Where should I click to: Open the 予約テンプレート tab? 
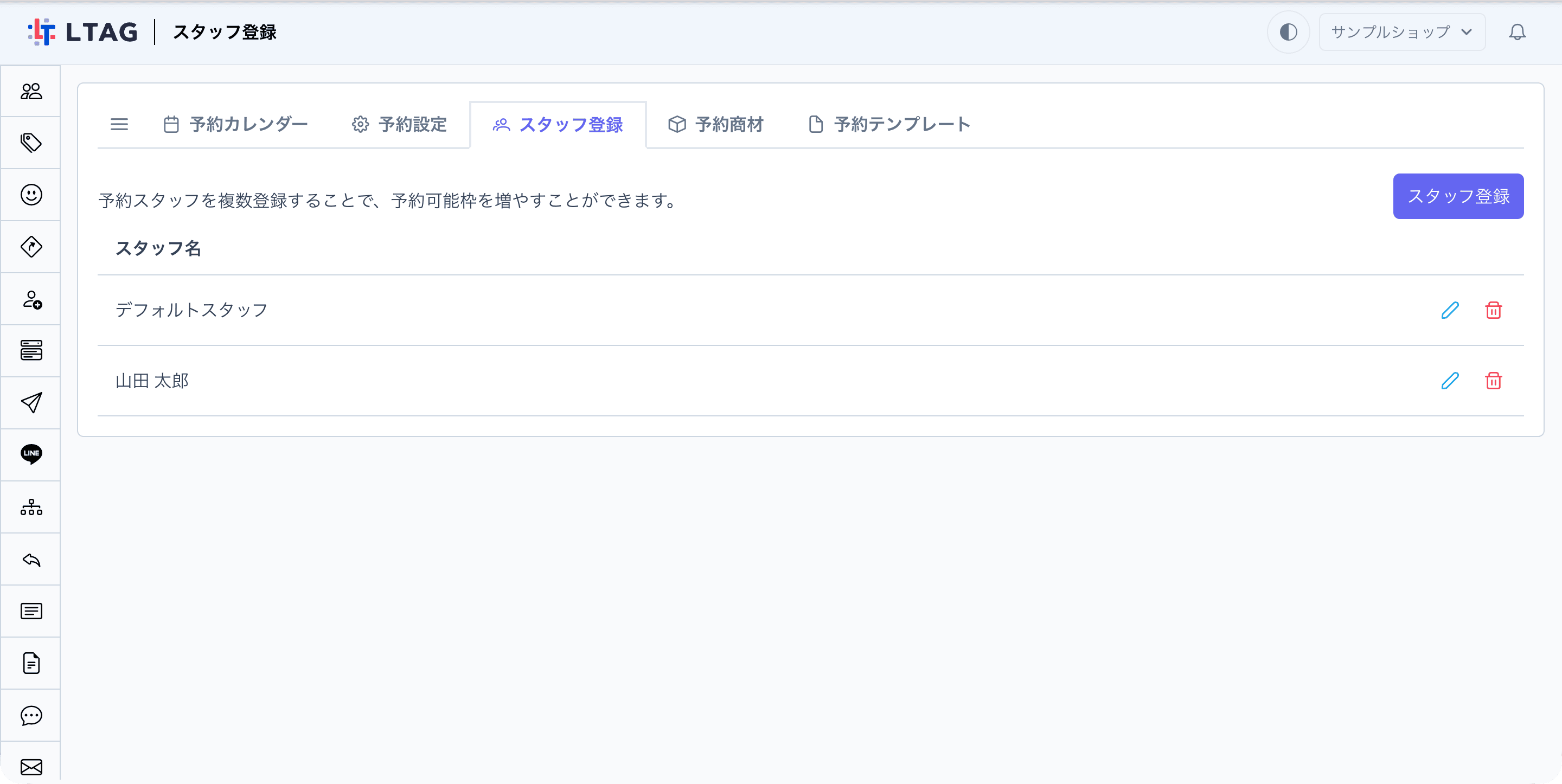pyautogui.click(x=889, y=124)
